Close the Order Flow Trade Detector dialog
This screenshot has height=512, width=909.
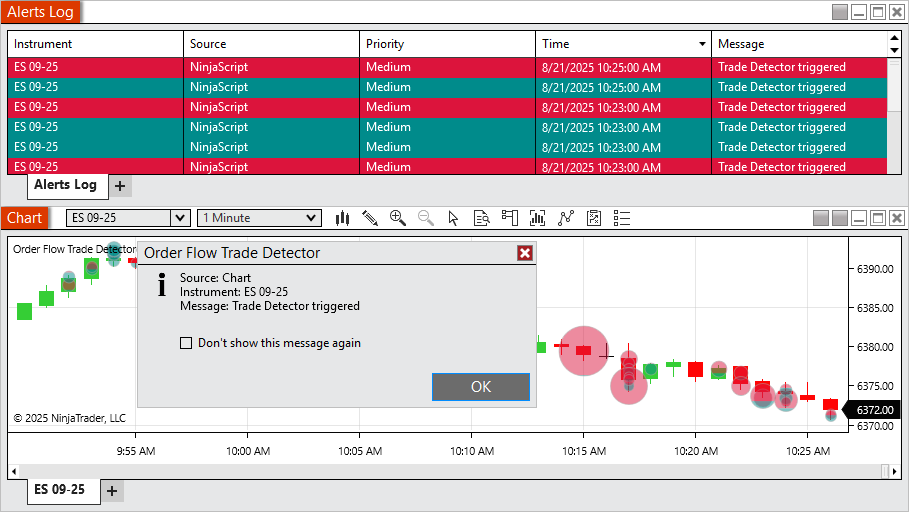point(524,253)
